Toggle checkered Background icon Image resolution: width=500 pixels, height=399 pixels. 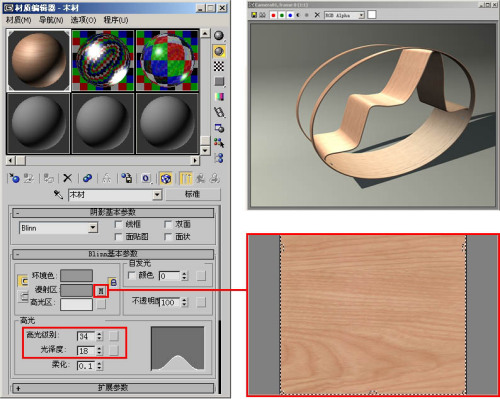point(219,66)
